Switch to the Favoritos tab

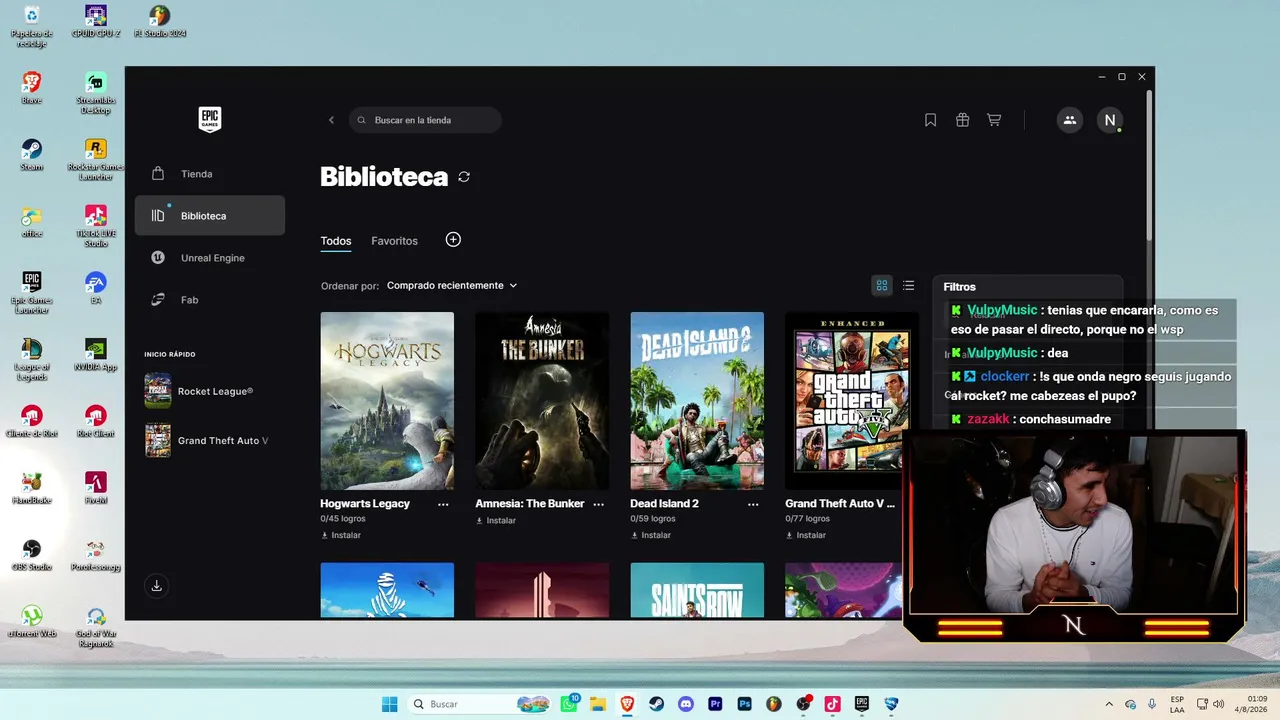[x=394, y=241]
